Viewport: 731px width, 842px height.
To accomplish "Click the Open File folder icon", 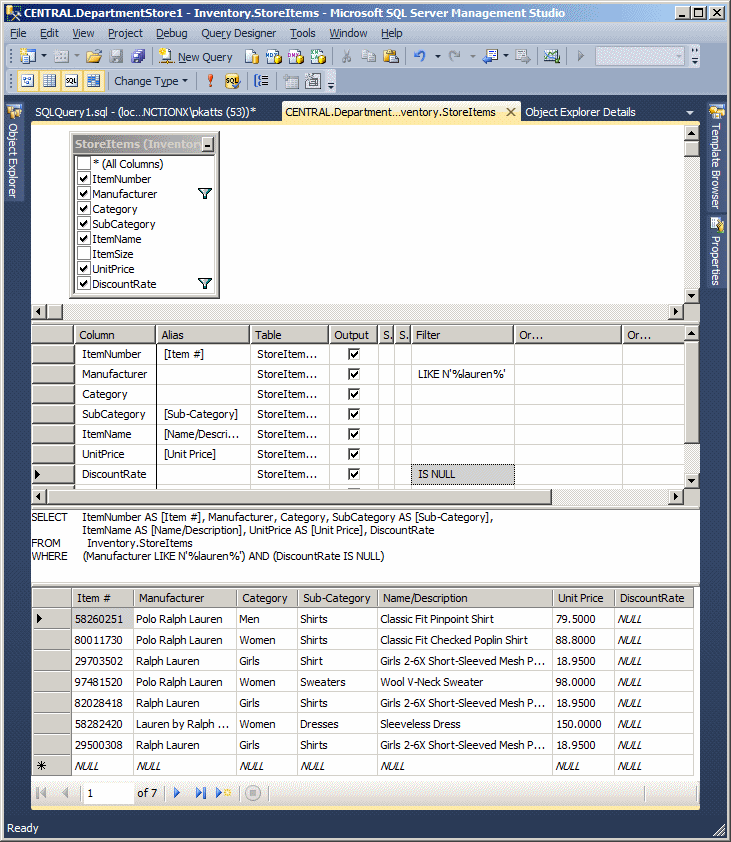I will click(x=94, y=56).
